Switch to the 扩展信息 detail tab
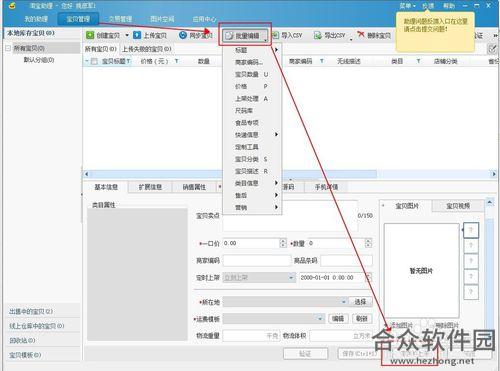500x371 pixels. coord(150,187)
